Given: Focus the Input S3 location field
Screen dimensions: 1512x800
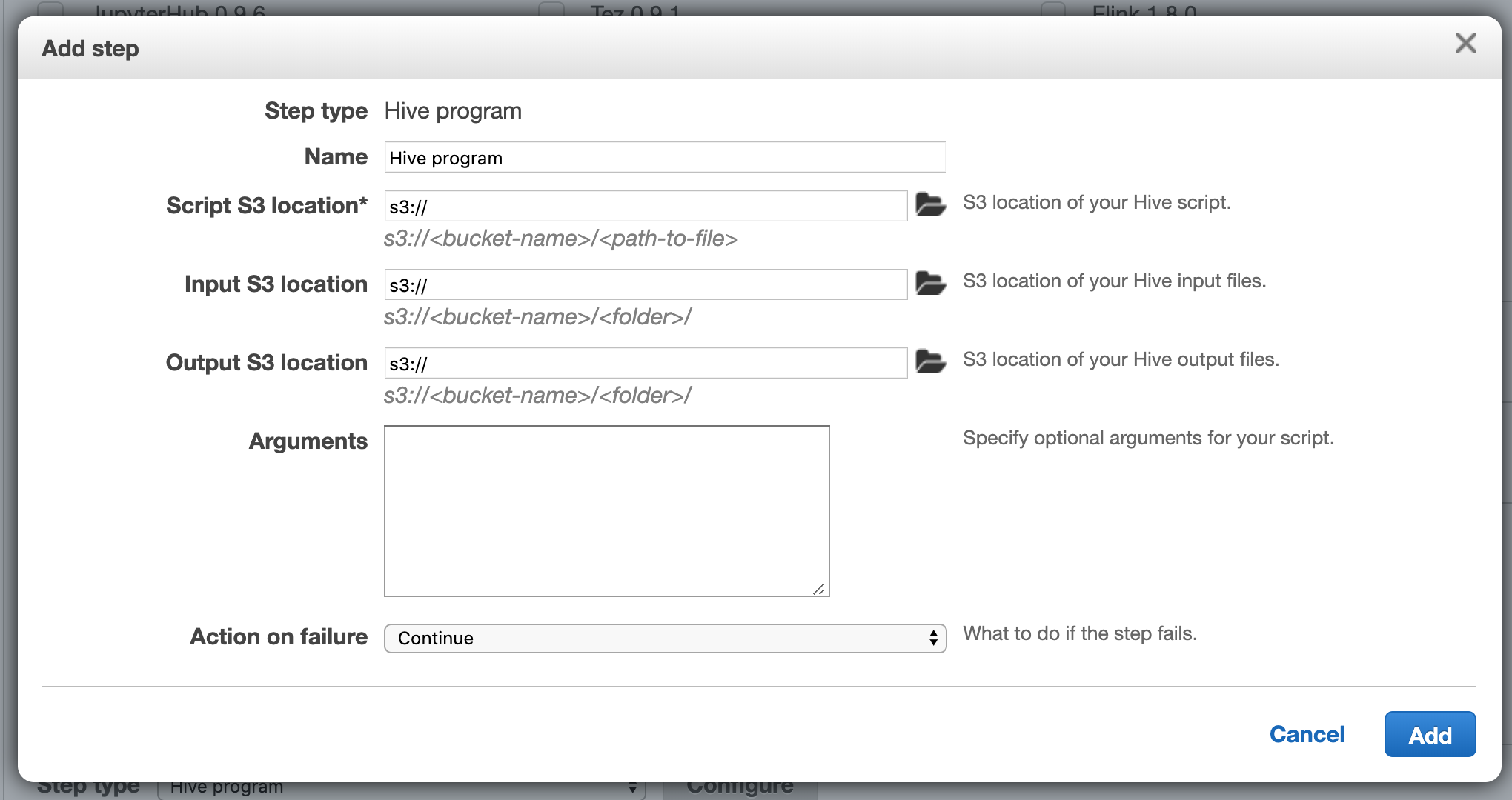Looking at the screenshot, I should [x=645, y=285].
